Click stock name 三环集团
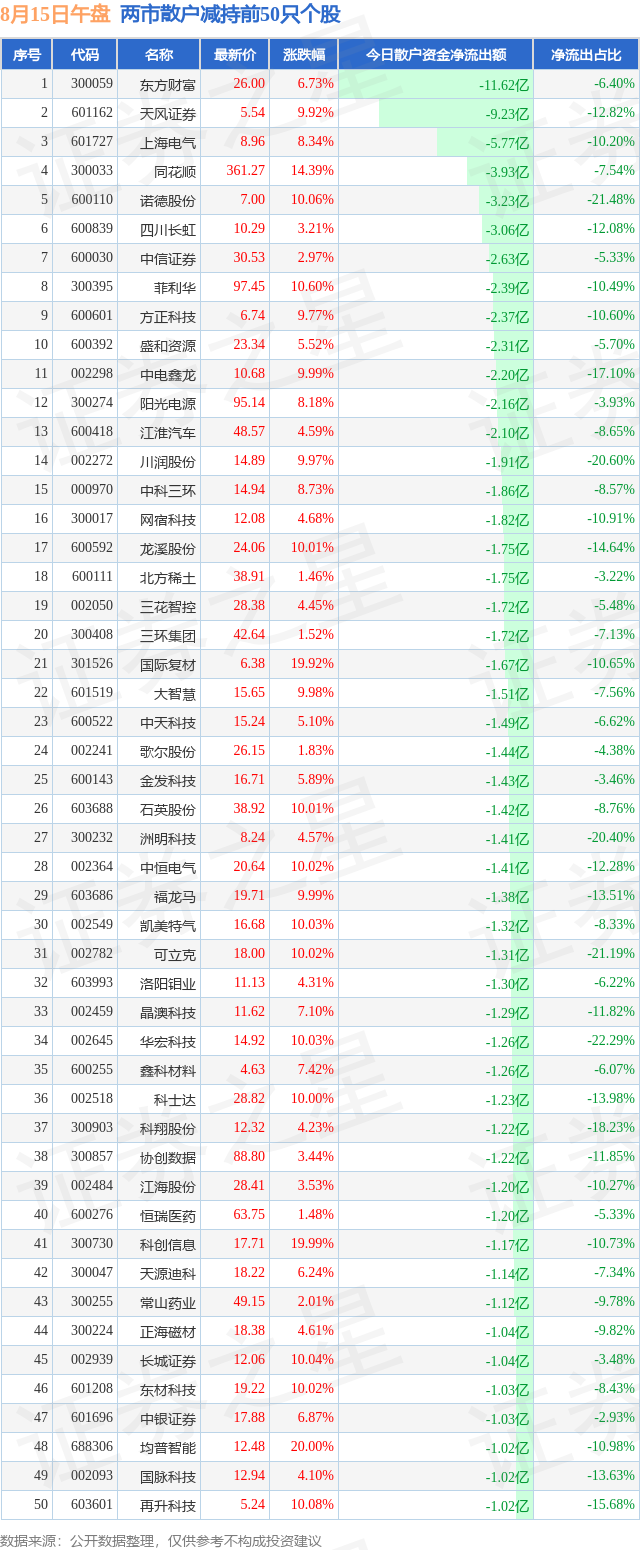Image resolution: width=640 pixels, height=1550 pixels. click(x=168, y=635)
